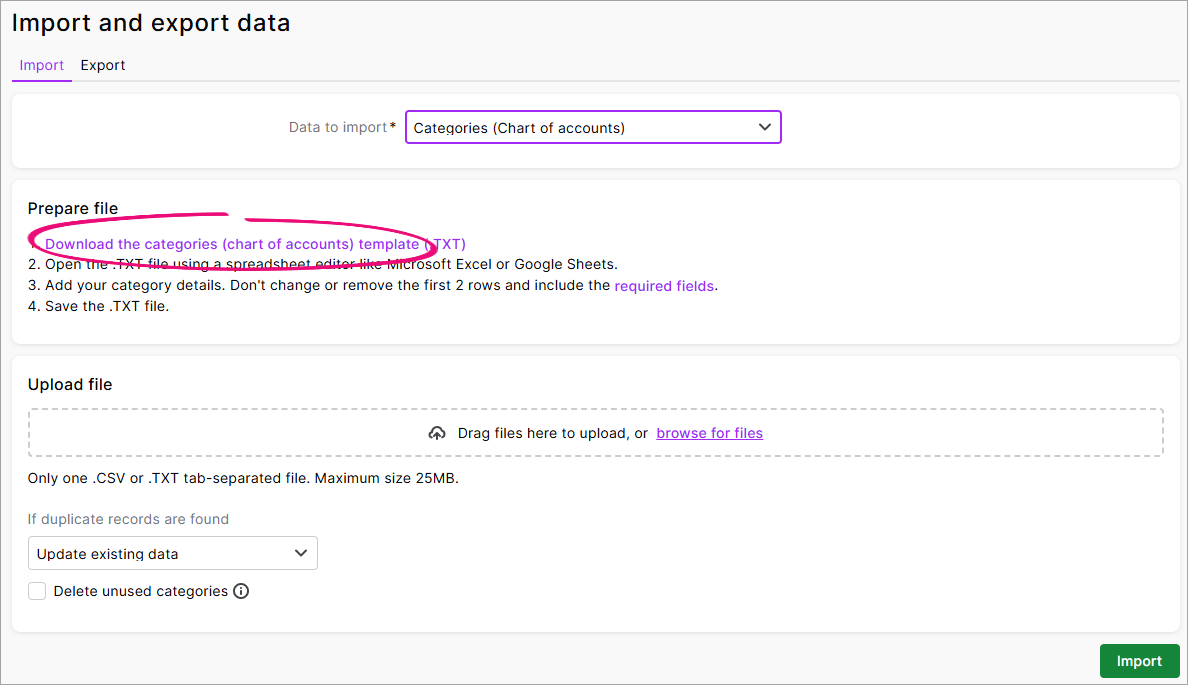Select Categories (Chart of accounts) field
This screenshot has width=1188, height=685.
(593, 127)
